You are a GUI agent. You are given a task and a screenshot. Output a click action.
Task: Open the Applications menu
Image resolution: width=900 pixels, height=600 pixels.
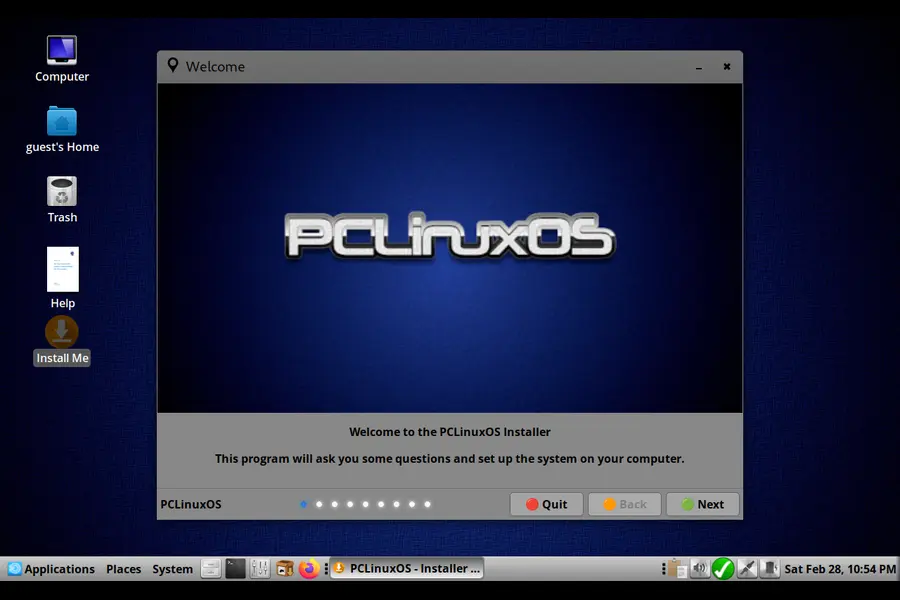coord(52,568)
